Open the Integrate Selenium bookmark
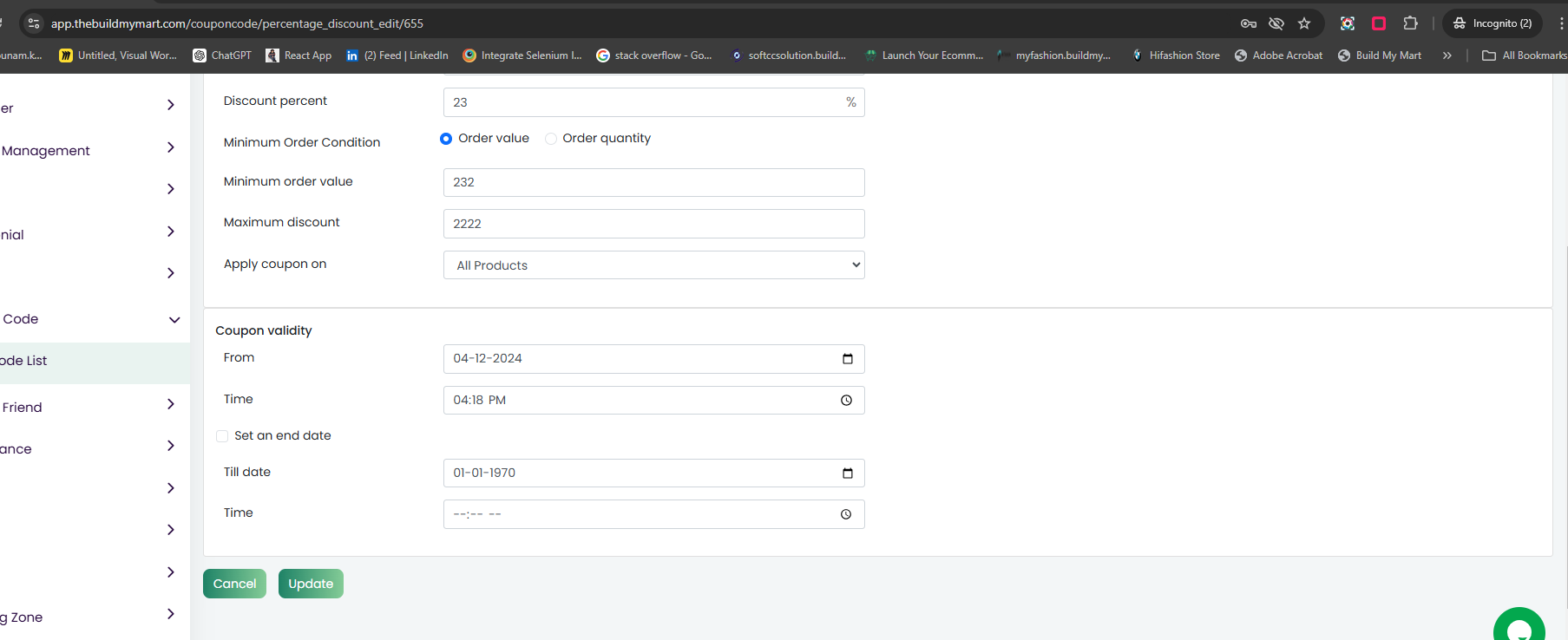1568x640 pixels. pos(522,56)
